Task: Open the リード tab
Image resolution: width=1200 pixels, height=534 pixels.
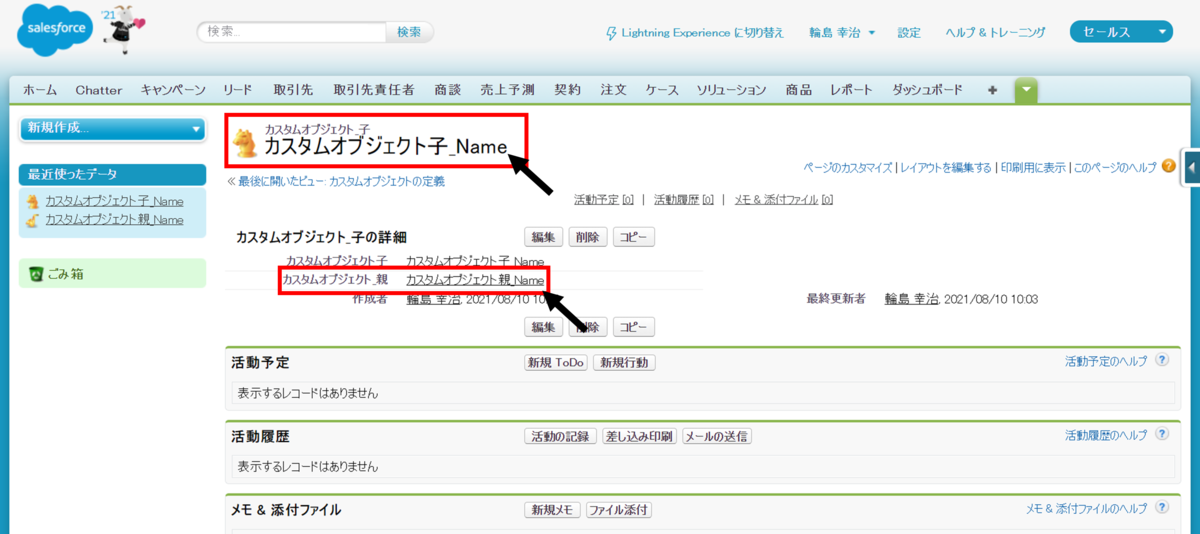Action: 238,90
